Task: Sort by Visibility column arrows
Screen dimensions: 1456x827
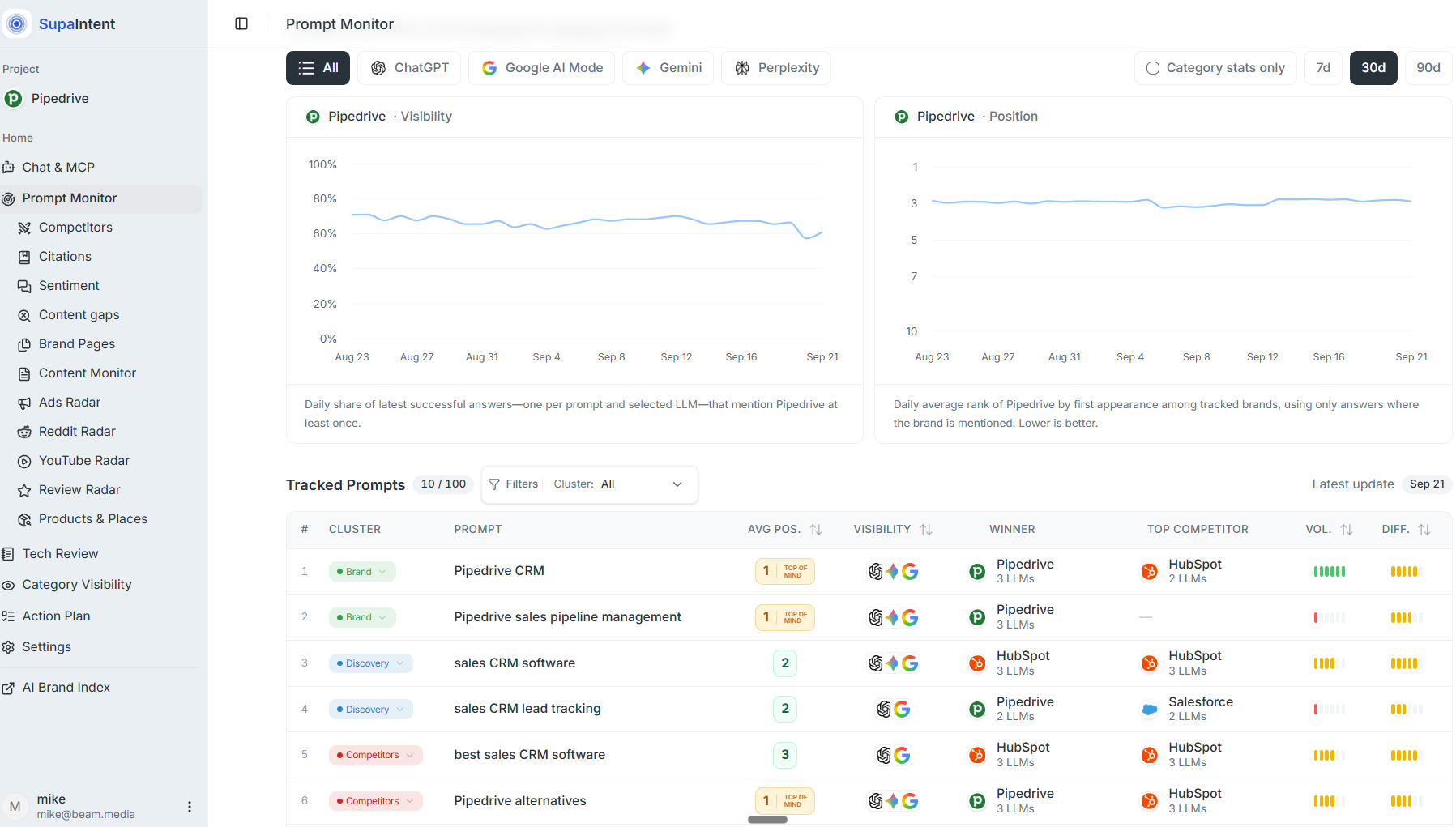Action: [926, 529]
